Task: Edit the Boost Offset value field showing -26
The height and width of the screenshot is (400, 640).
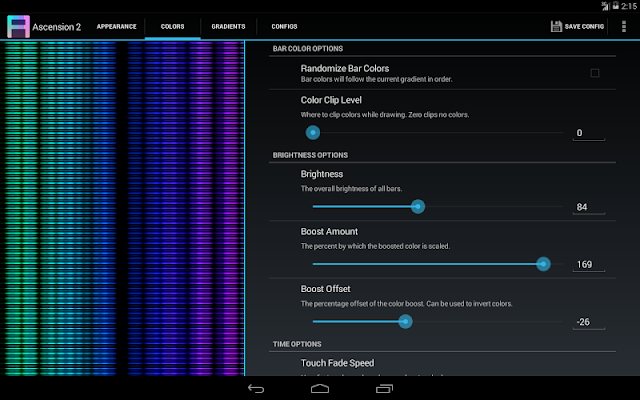Action: pos(589,322)
